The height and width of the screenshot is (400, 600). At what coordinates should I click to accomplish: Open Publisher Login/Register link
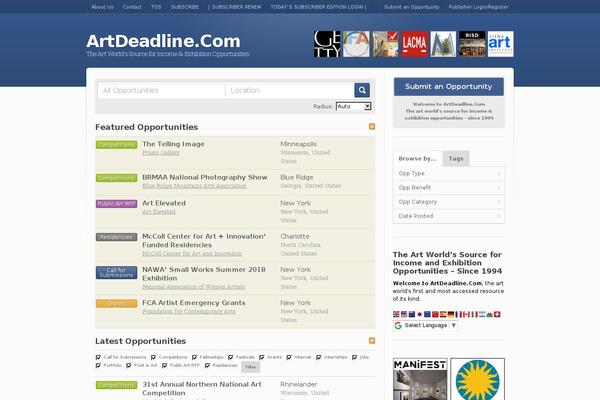(478, 7)
